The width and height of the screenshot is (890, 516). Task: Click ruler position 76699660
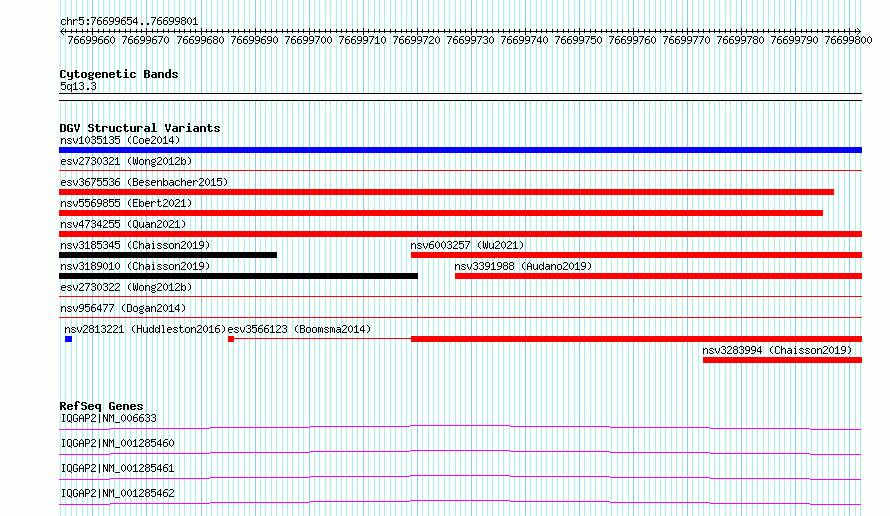tap(91, 40)
